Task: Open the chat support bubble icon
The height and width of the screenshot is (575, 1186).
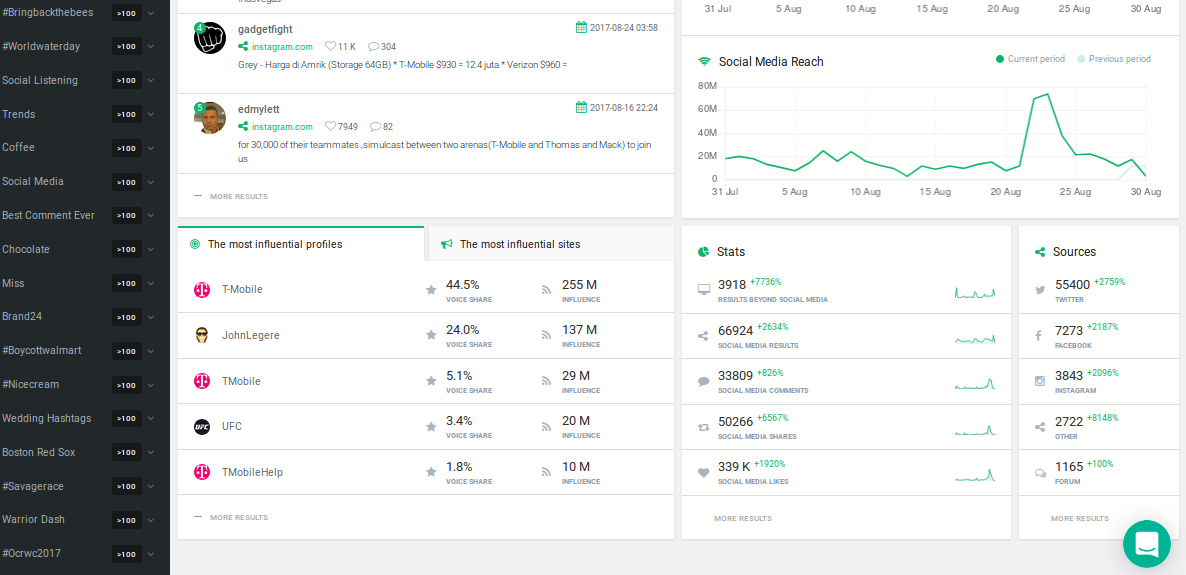Action: [1147, 543]
